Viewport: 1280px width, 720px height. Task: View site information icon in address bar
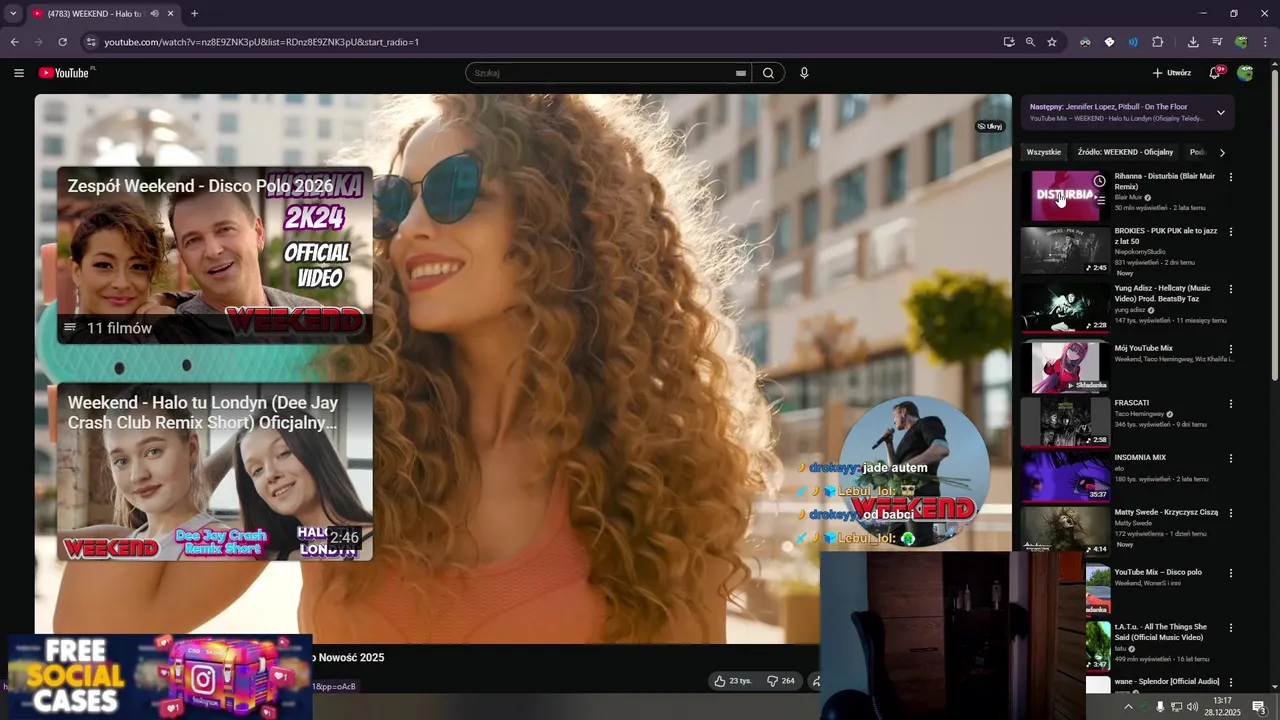tap(91, 42)
